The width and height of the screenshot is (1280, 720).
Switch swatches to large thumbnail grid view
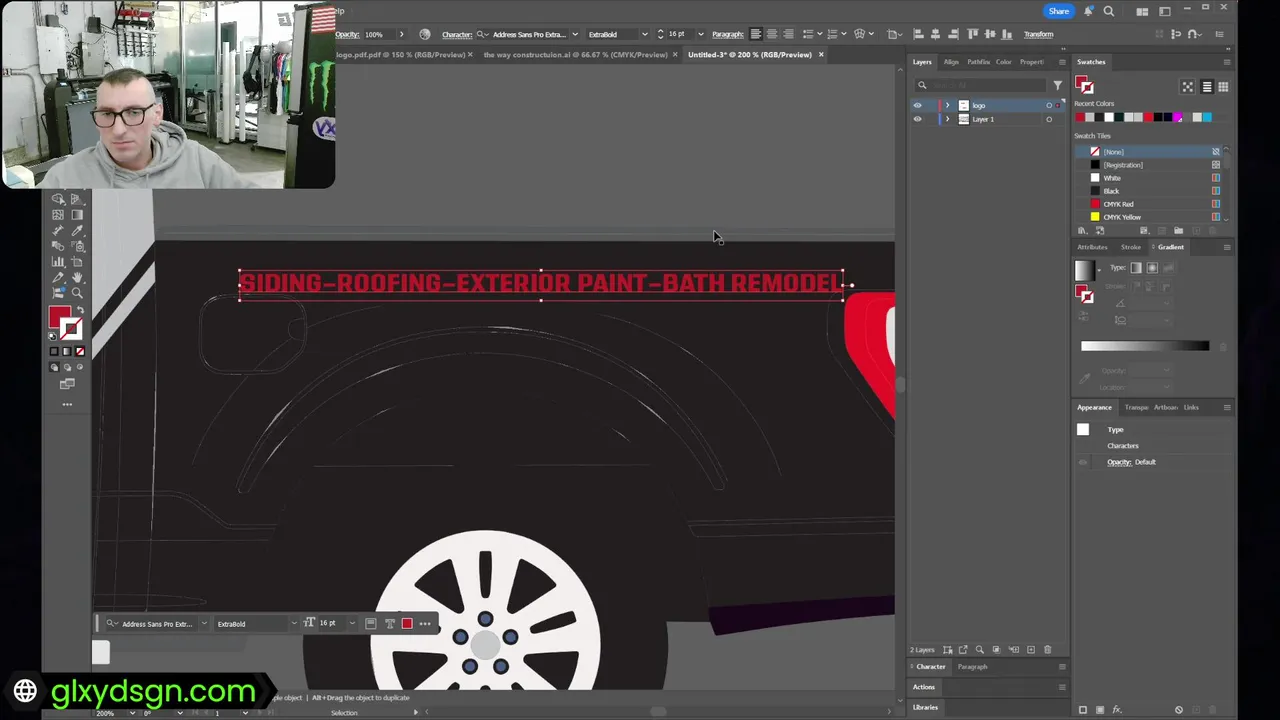coord(1223,87)
